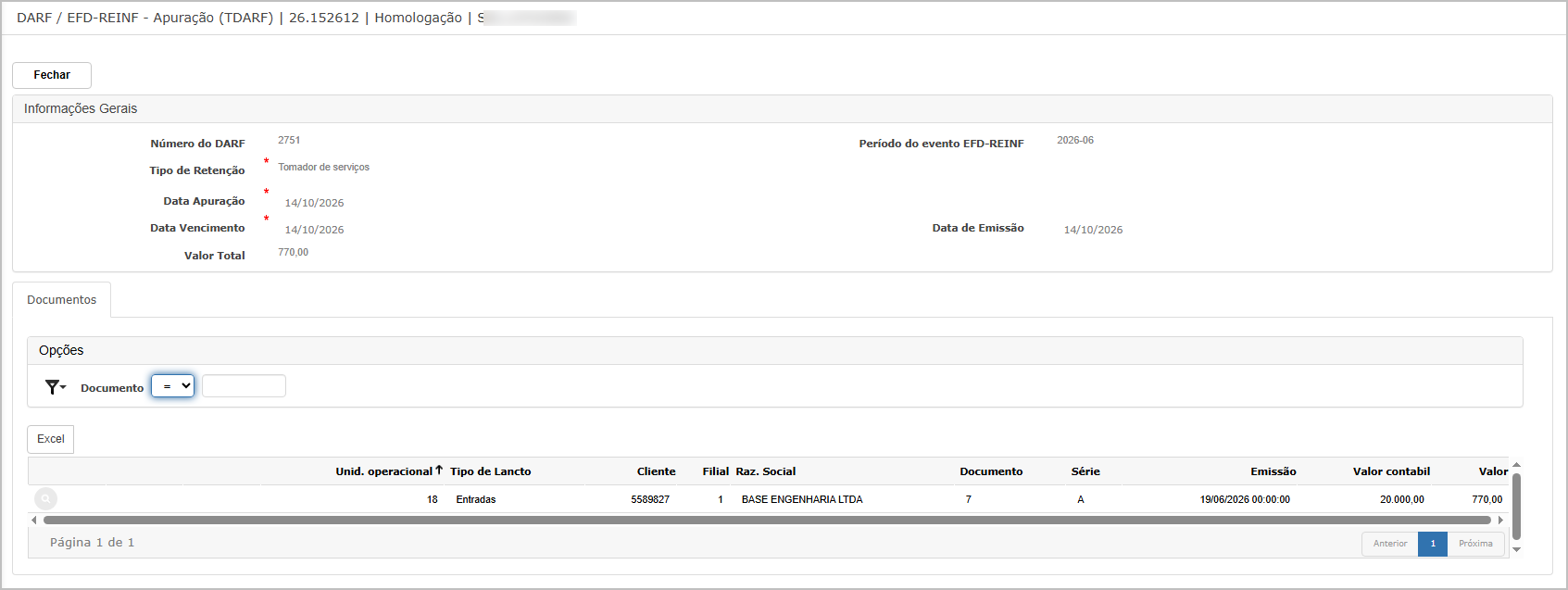Click the Página 1 de 1 label
This screenshot has width=1568, height=590.
click(93, 543)
